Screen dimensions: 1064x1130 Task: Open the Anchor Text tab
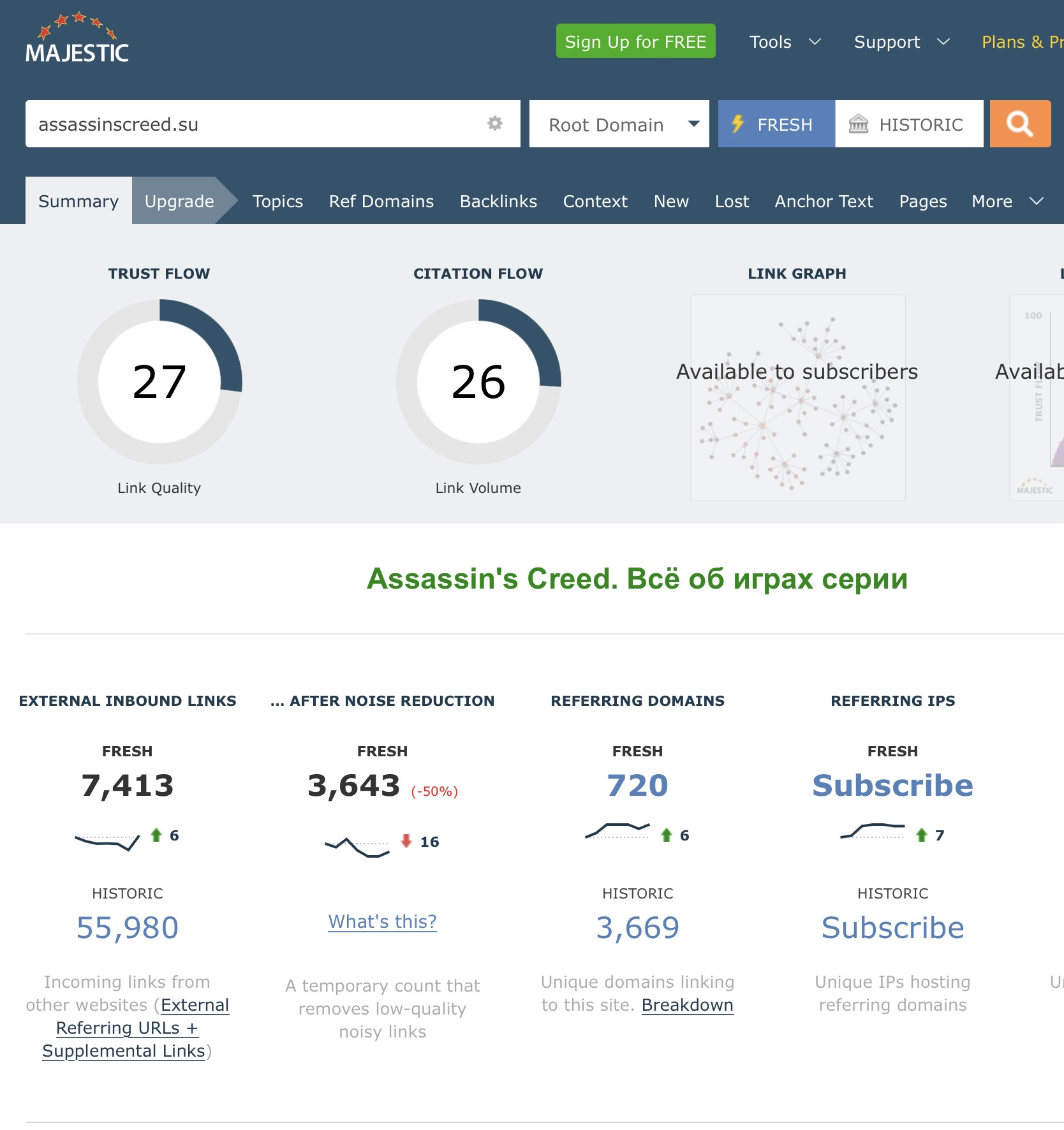tap(824, 202)
